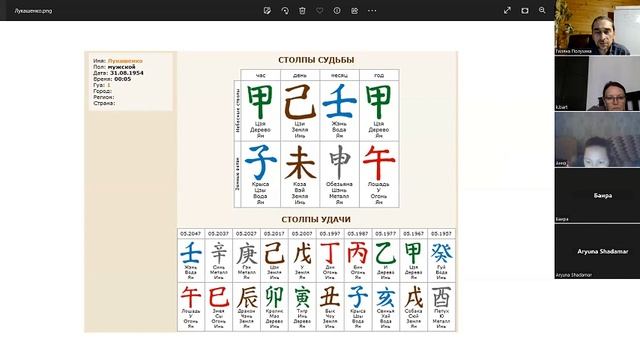Click the 05.1957 luck pillar date
Image resolution: width=640 pixels, height=360 pixels.
(441, 234)
